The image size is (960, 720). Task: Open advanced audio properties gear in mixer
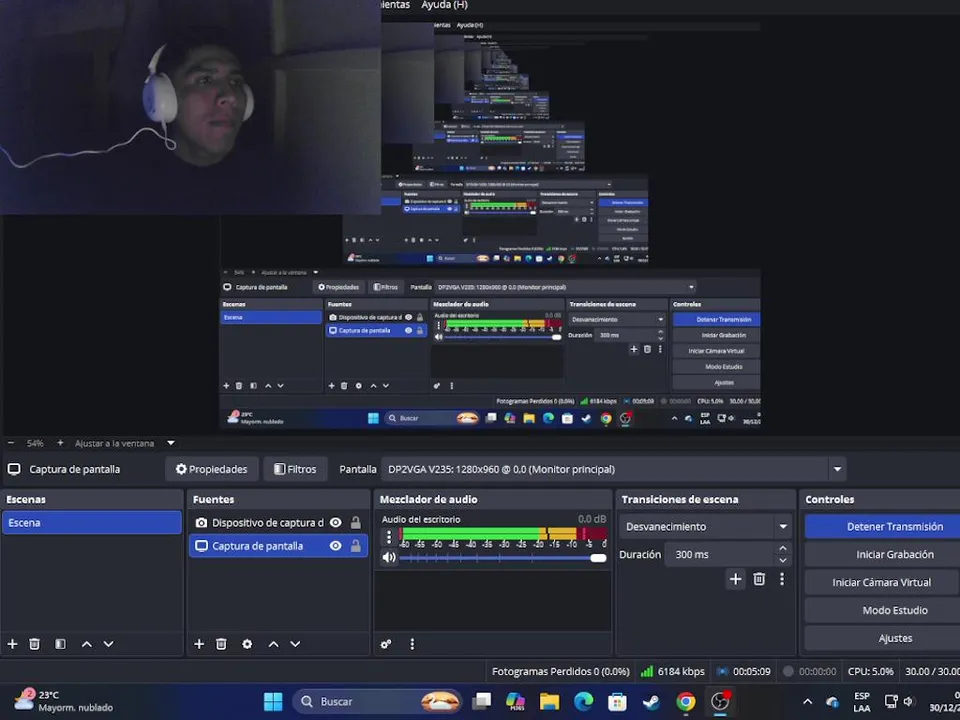386,644
